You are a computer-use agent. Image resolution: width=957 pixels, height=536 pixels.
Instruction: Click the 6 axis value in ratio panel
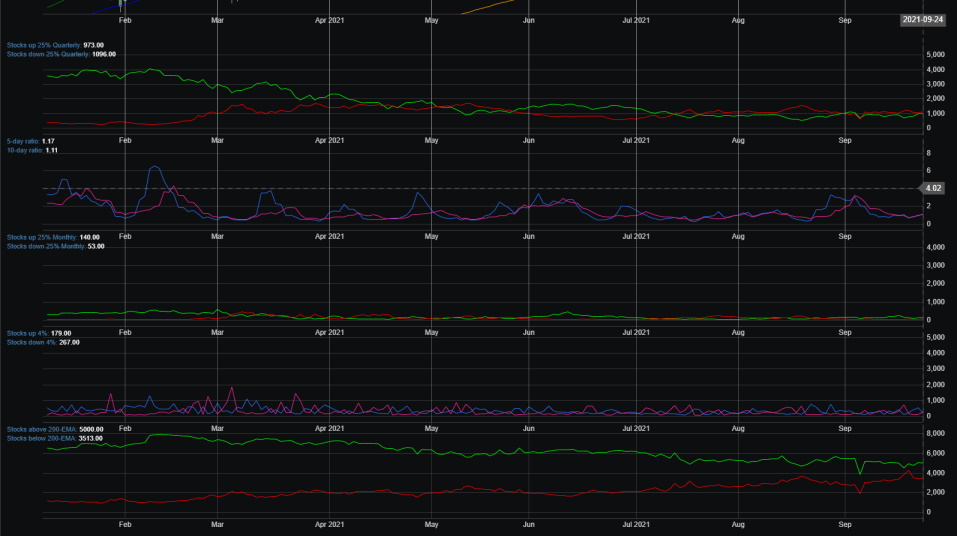tap(928, 170)
